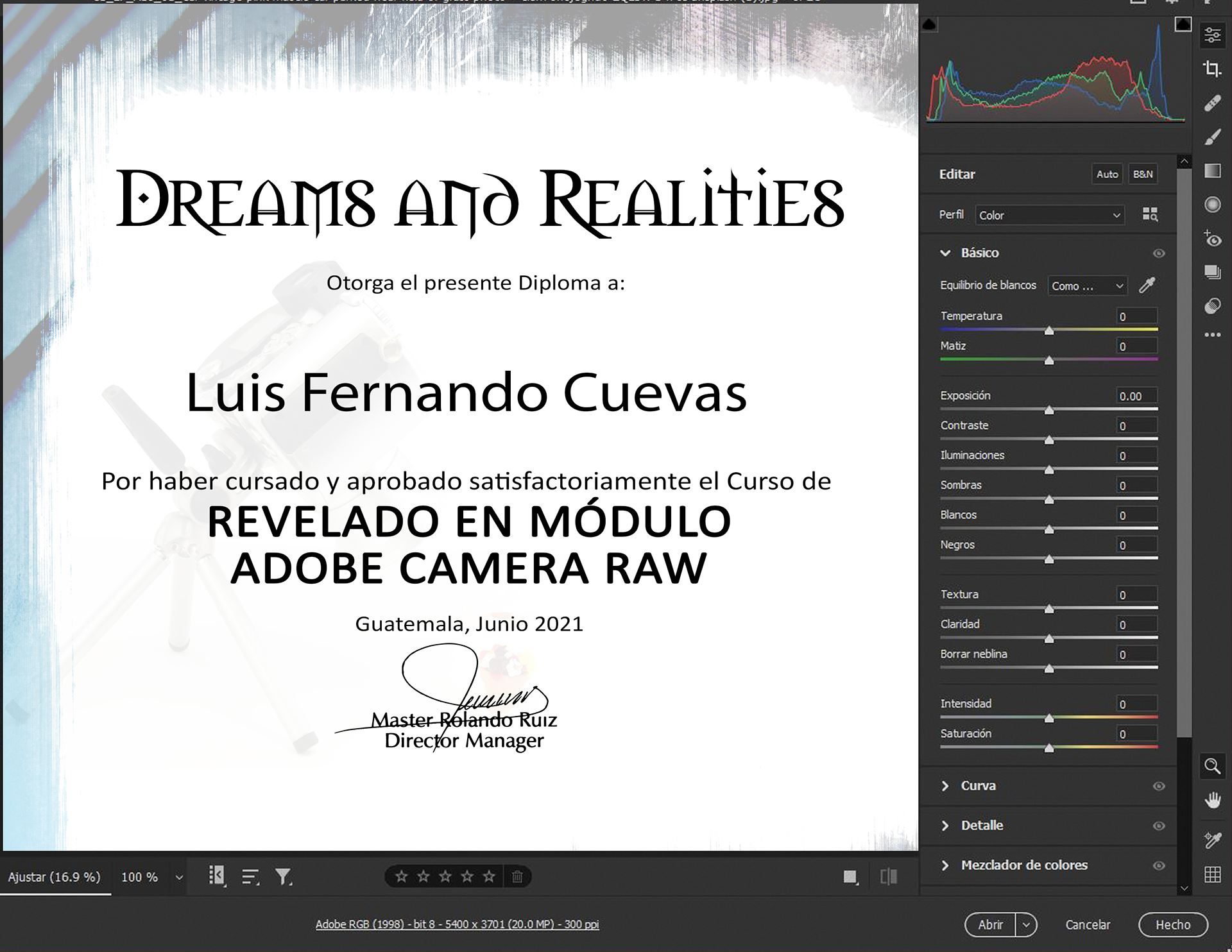1232x952 pixels.
Task: Give the image a three star rating
Action: pyautogui.click(x=445, y=876)
